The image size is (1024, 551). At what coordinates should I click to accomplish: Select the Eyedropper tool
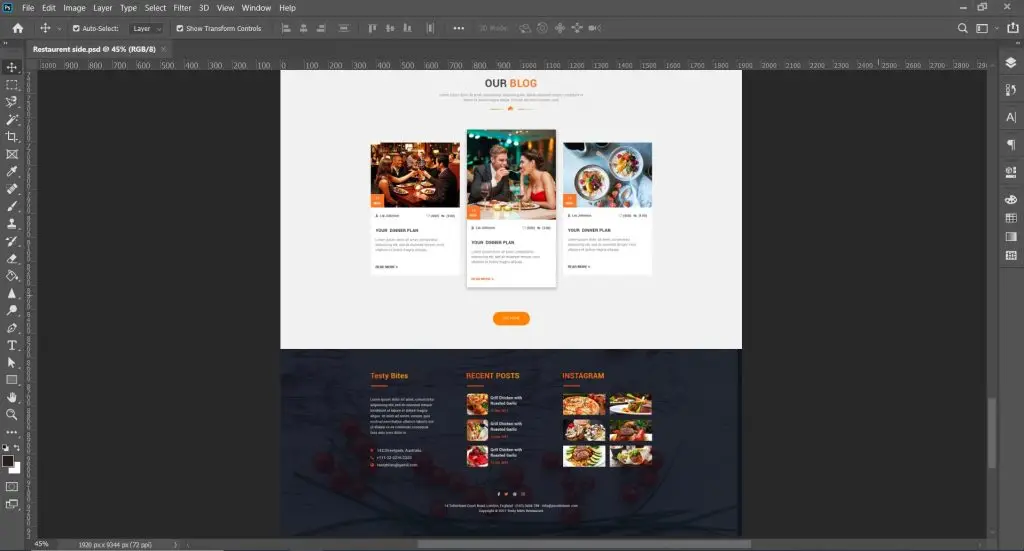coord(12,172)
